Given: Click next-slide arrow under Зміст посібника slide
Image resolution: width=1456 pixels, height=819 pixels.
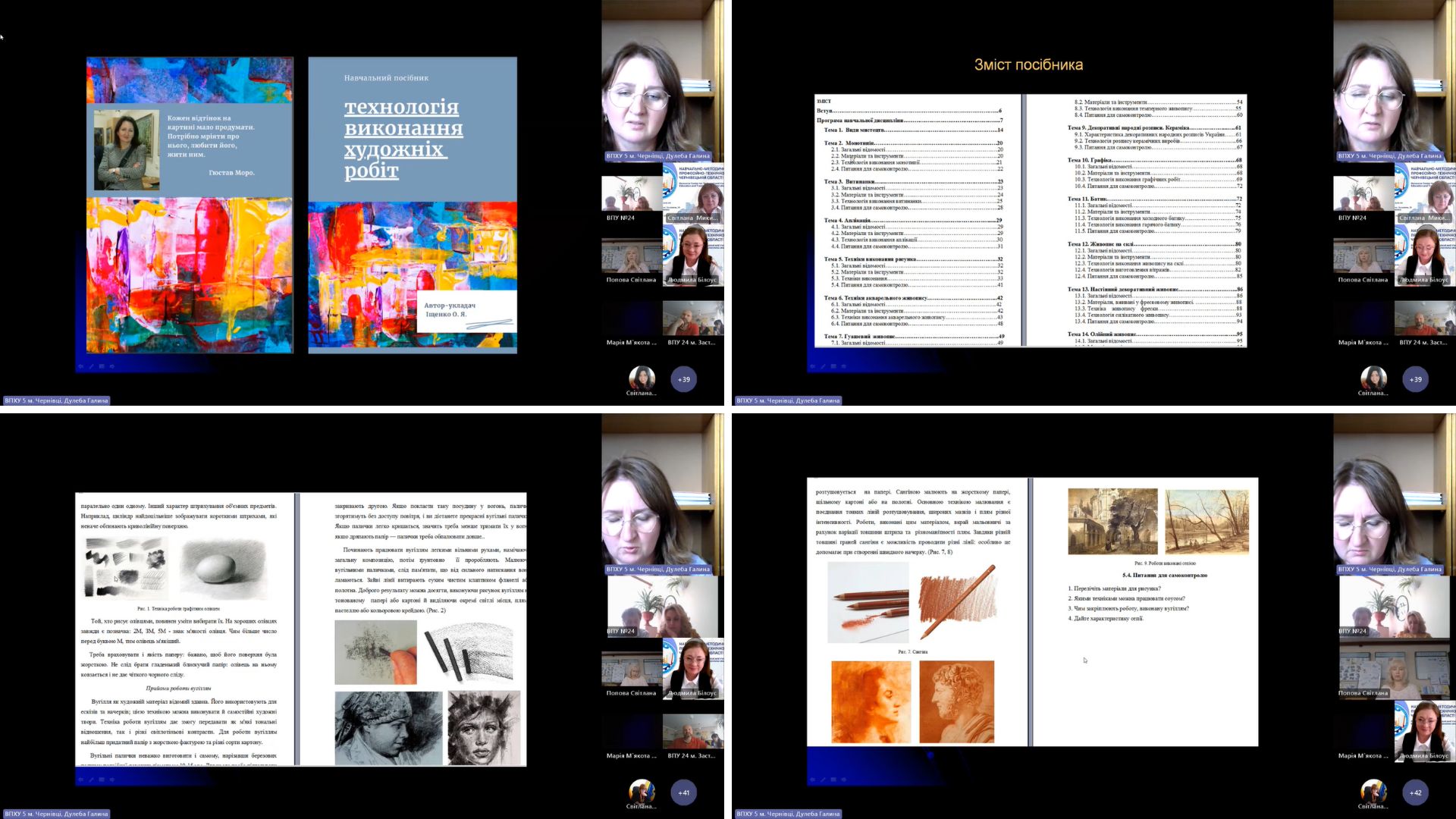Looking at the screenshot, I should (844, 366).
